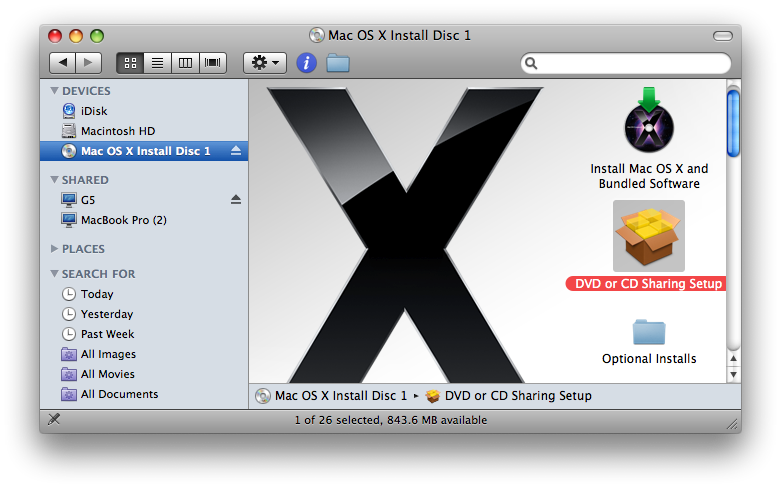781x488 pixels.
Task: Toggle toolbar with the pill button
Action: (722, 36)
